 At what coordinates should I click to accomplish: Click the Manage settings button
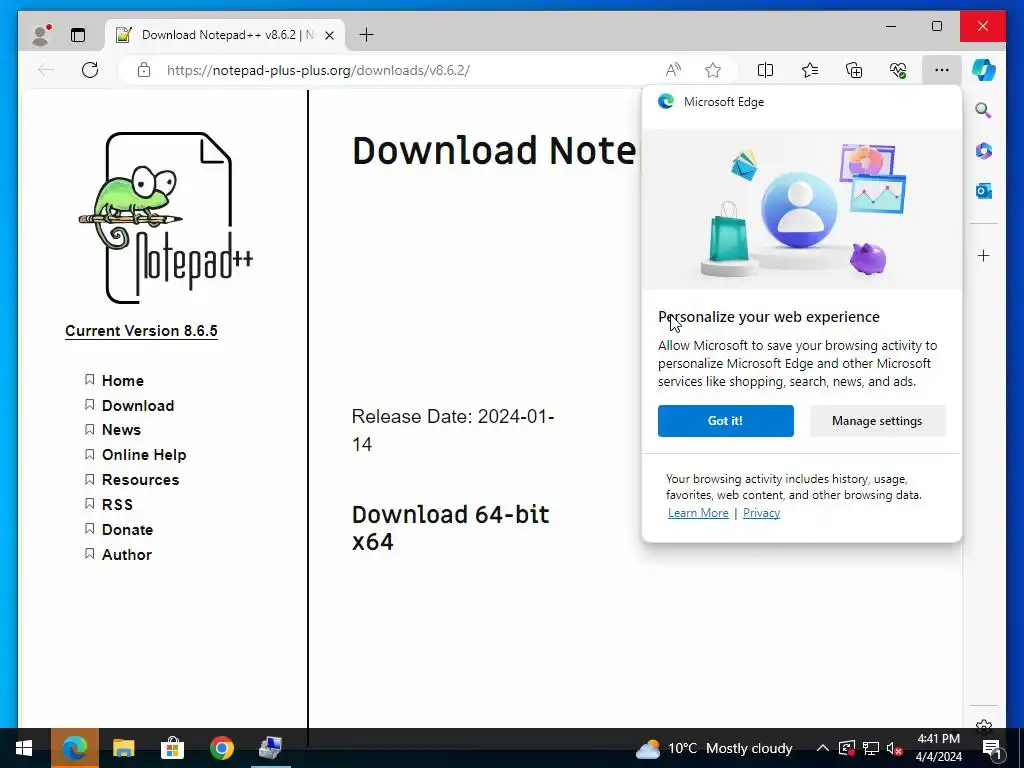point(877,421)
